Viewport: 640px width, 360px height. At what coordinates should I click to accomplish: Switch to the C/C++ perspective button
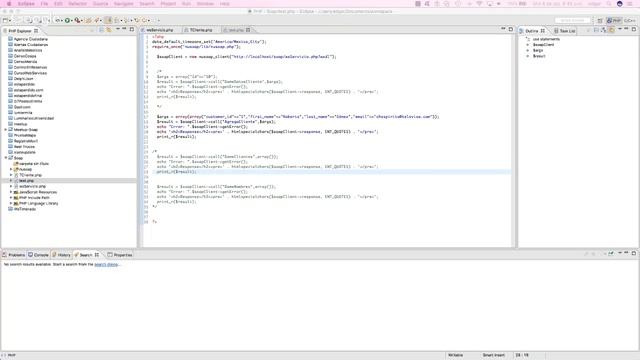(629, 20)
